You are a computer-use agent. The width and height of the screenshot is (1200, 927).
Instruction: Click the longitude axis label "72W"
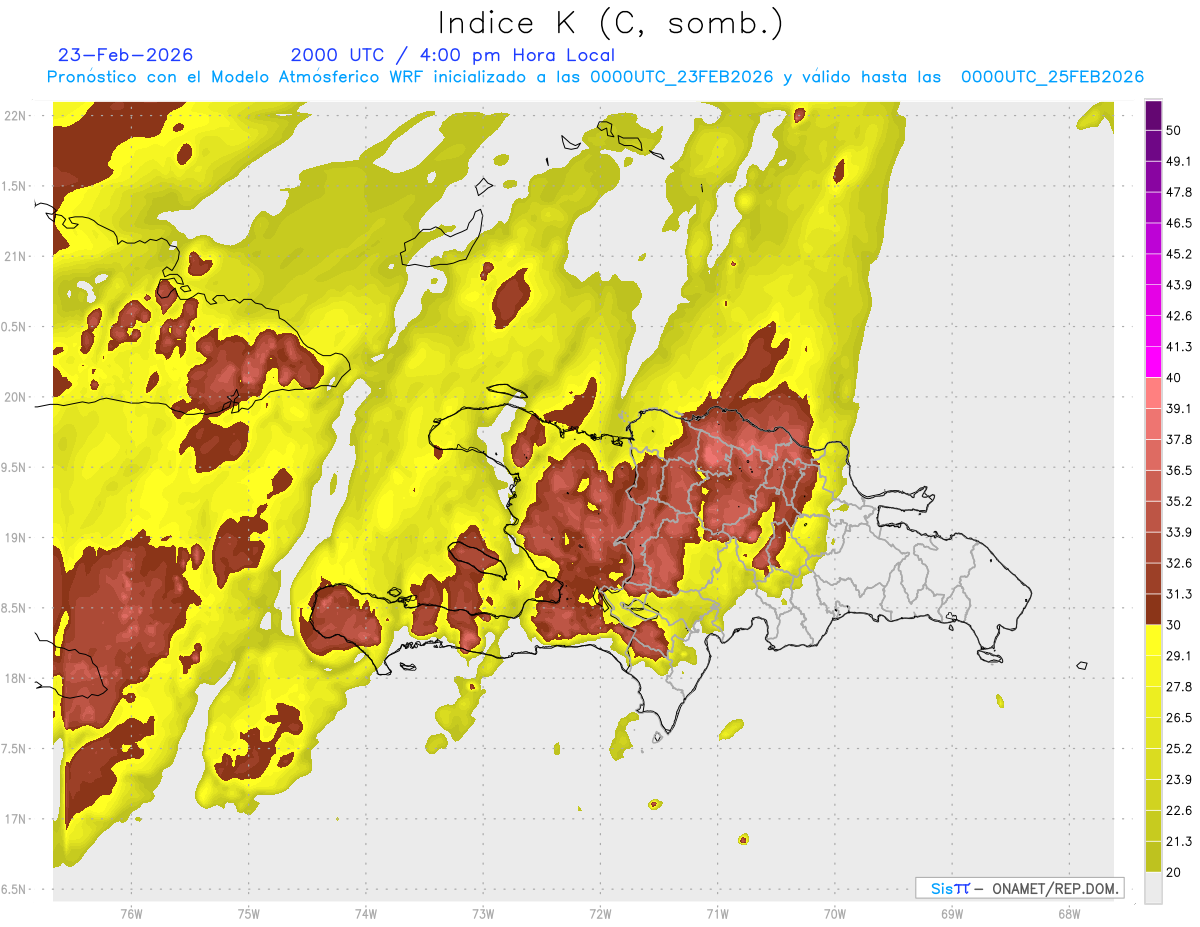(600, 914)
